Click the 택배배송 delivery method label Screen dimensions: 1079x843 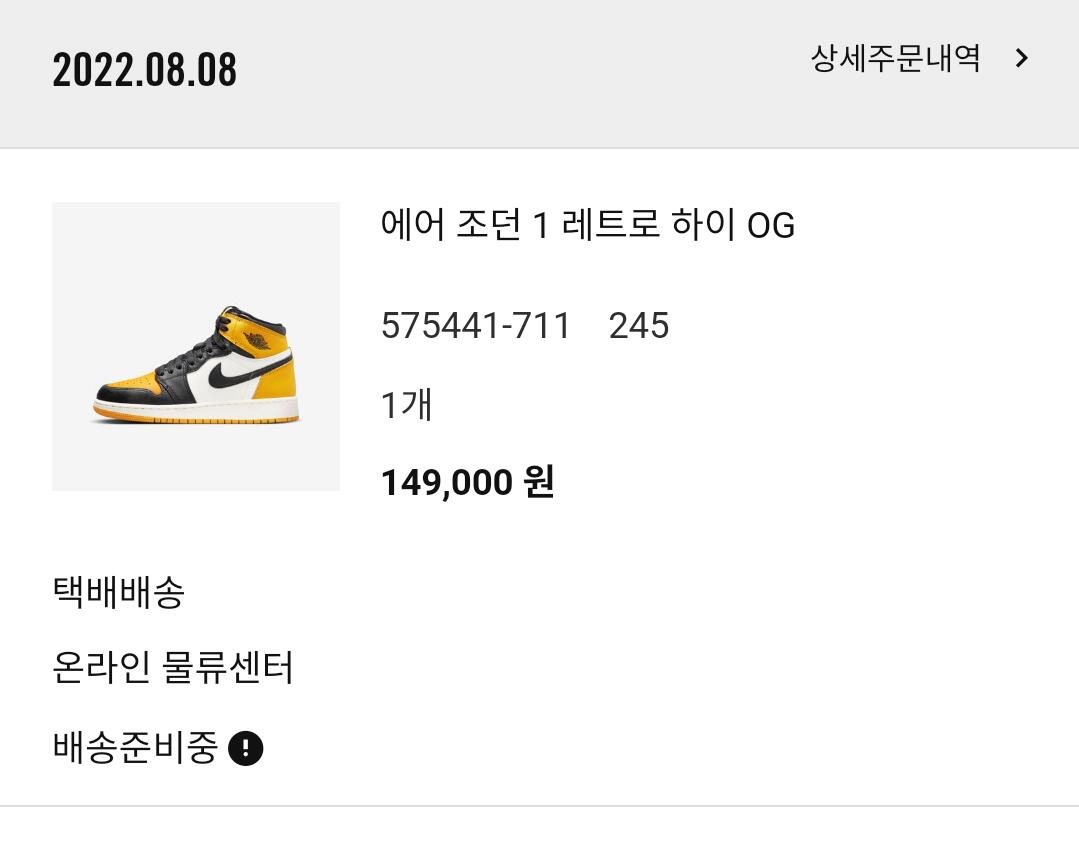tap(118, 592)
